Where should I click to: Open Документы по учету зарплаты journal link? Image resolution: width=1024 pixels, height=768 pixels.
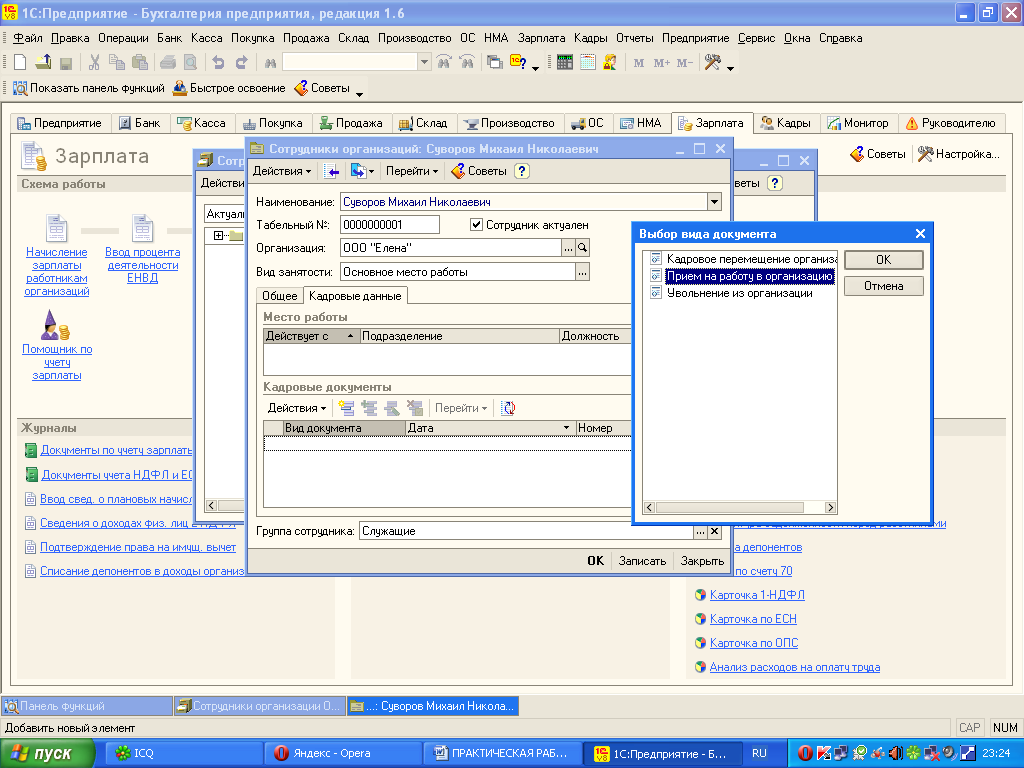(116, 450)
